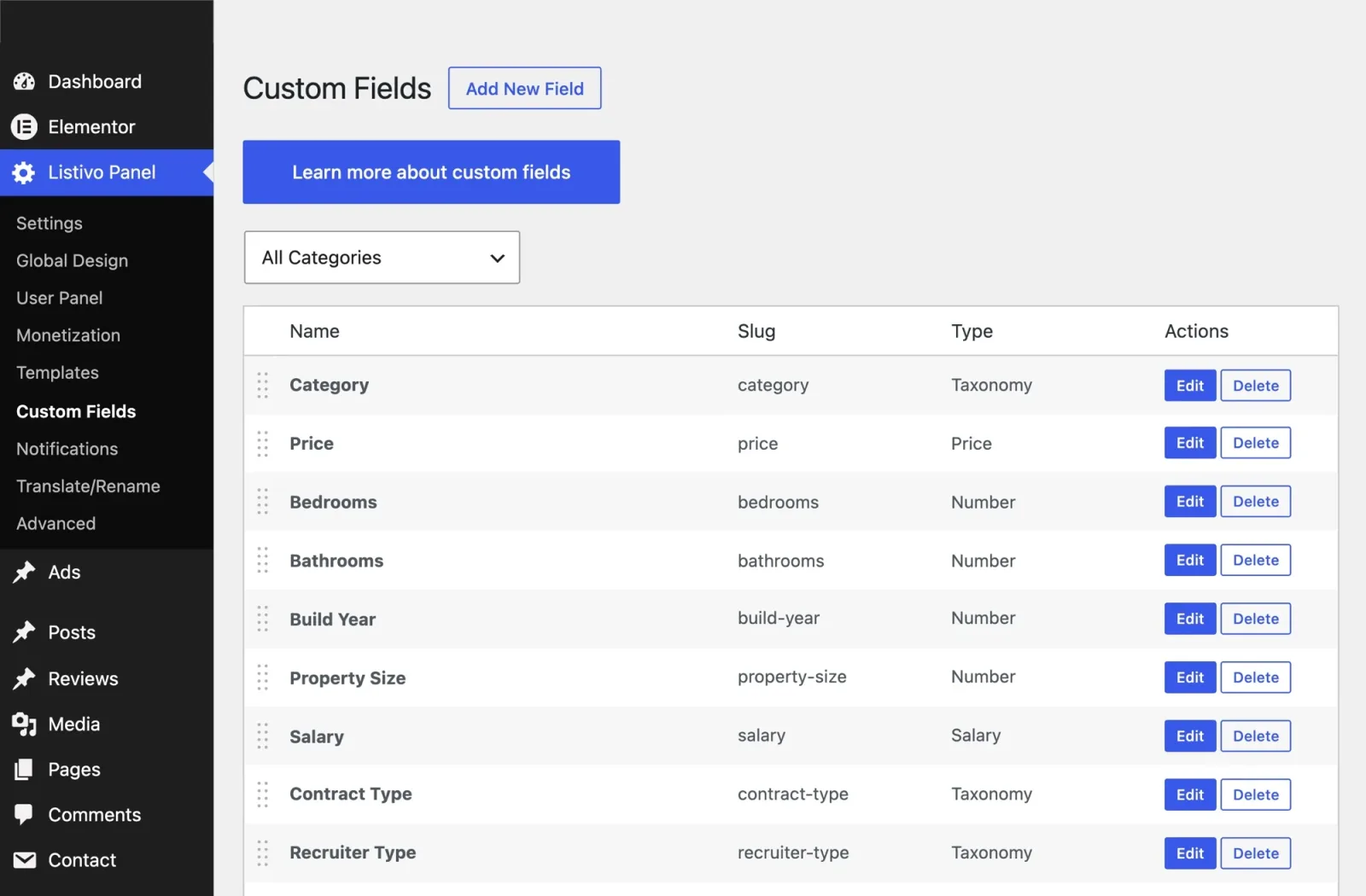Open Global Design submenu item
The image size is (1366, 896).
click(73, 261)
